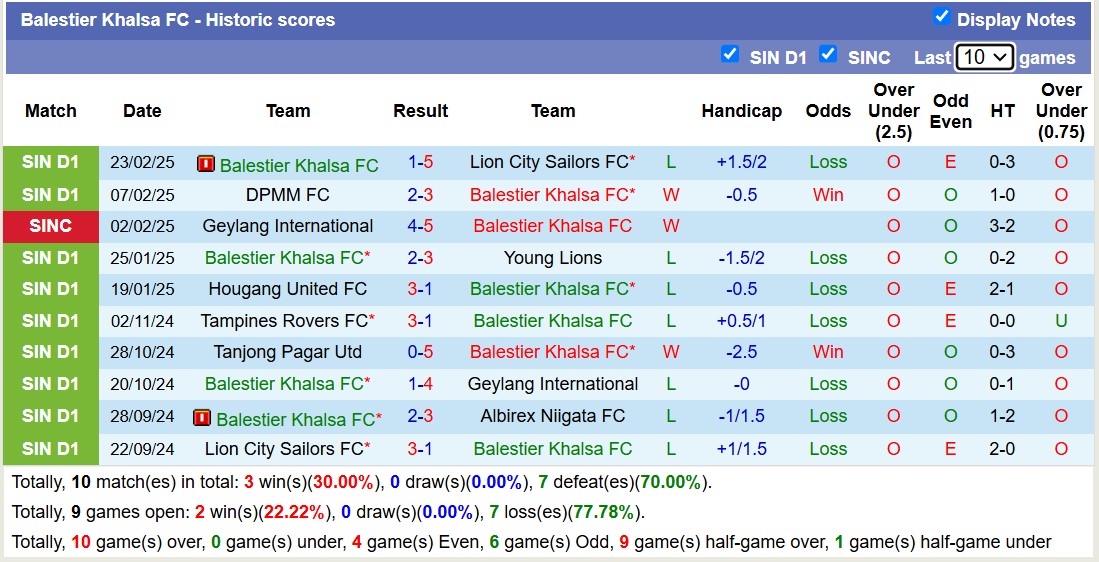The height and width of the screenshot is (562, 1099).
Task: Uncheck the SINC league filter
Action: [828, 54]
